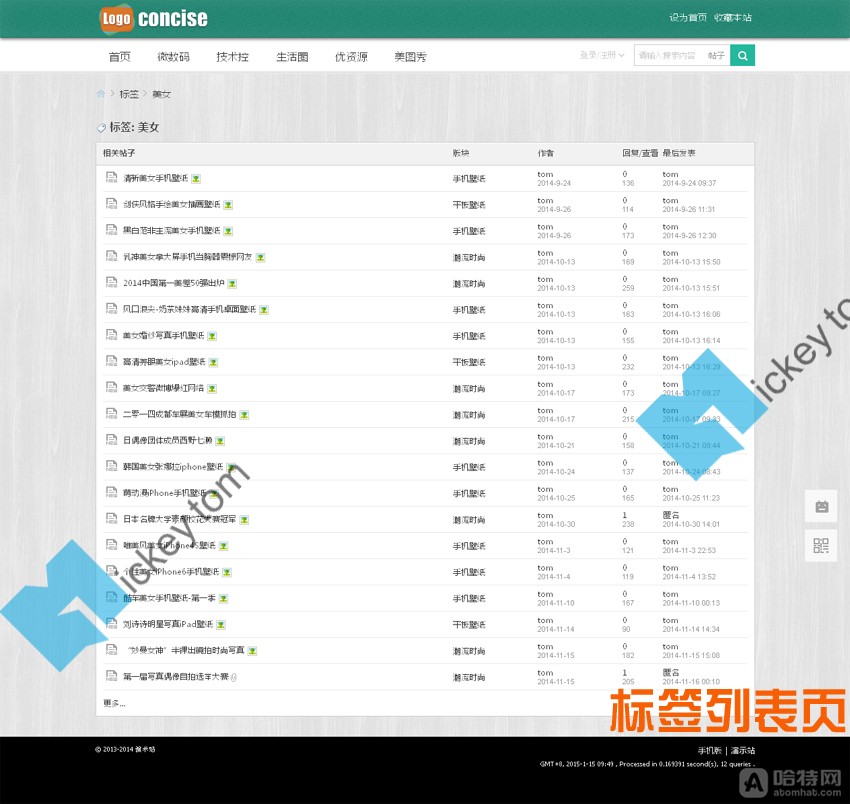The width and height of the screenshot is (850, 804).
Task: Click image icon after 酷车美女手机壁纸-第一季
Action: pyautogui.click(x=223, y=599)
